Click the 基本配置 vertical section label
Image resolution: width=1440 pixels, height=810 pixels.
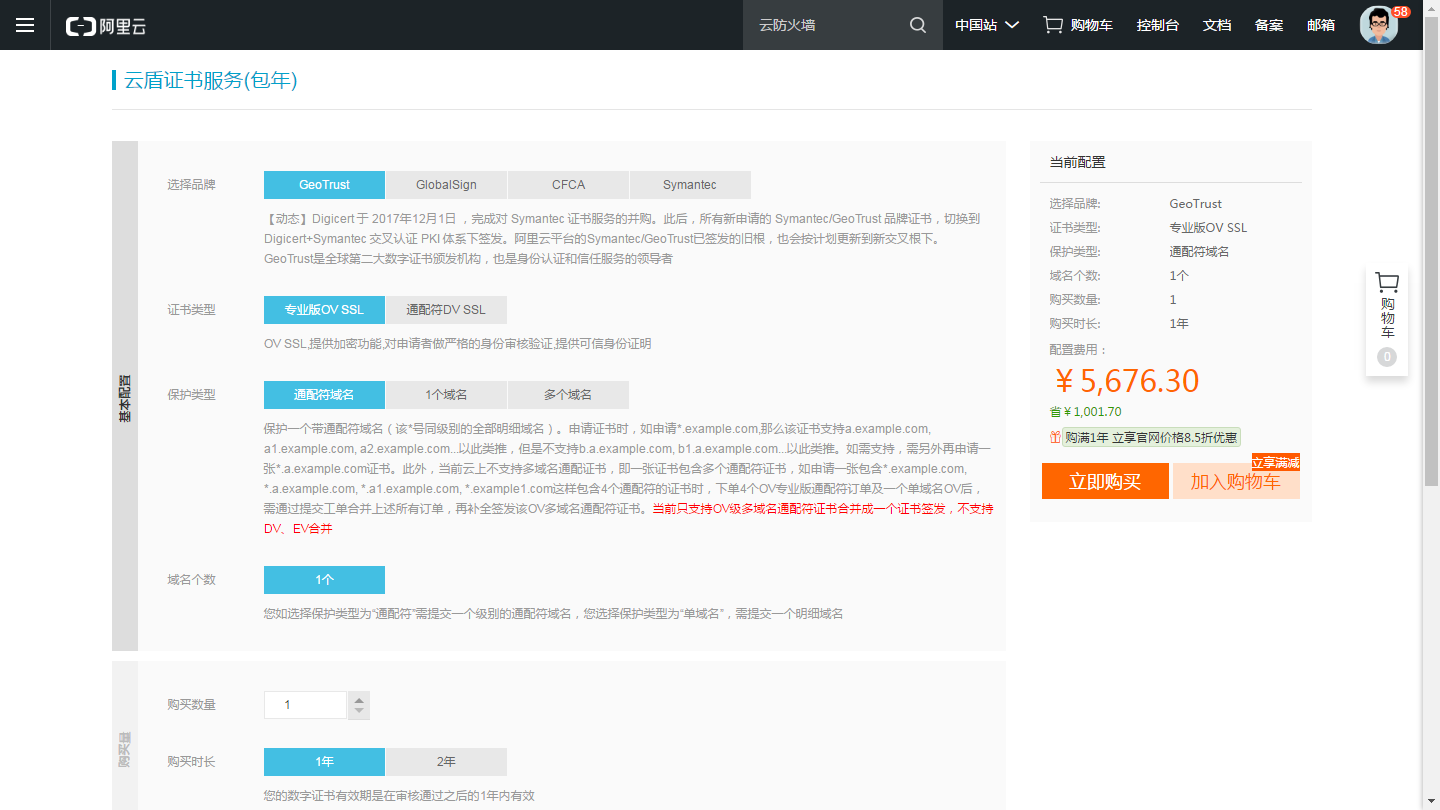click(125, 397)
